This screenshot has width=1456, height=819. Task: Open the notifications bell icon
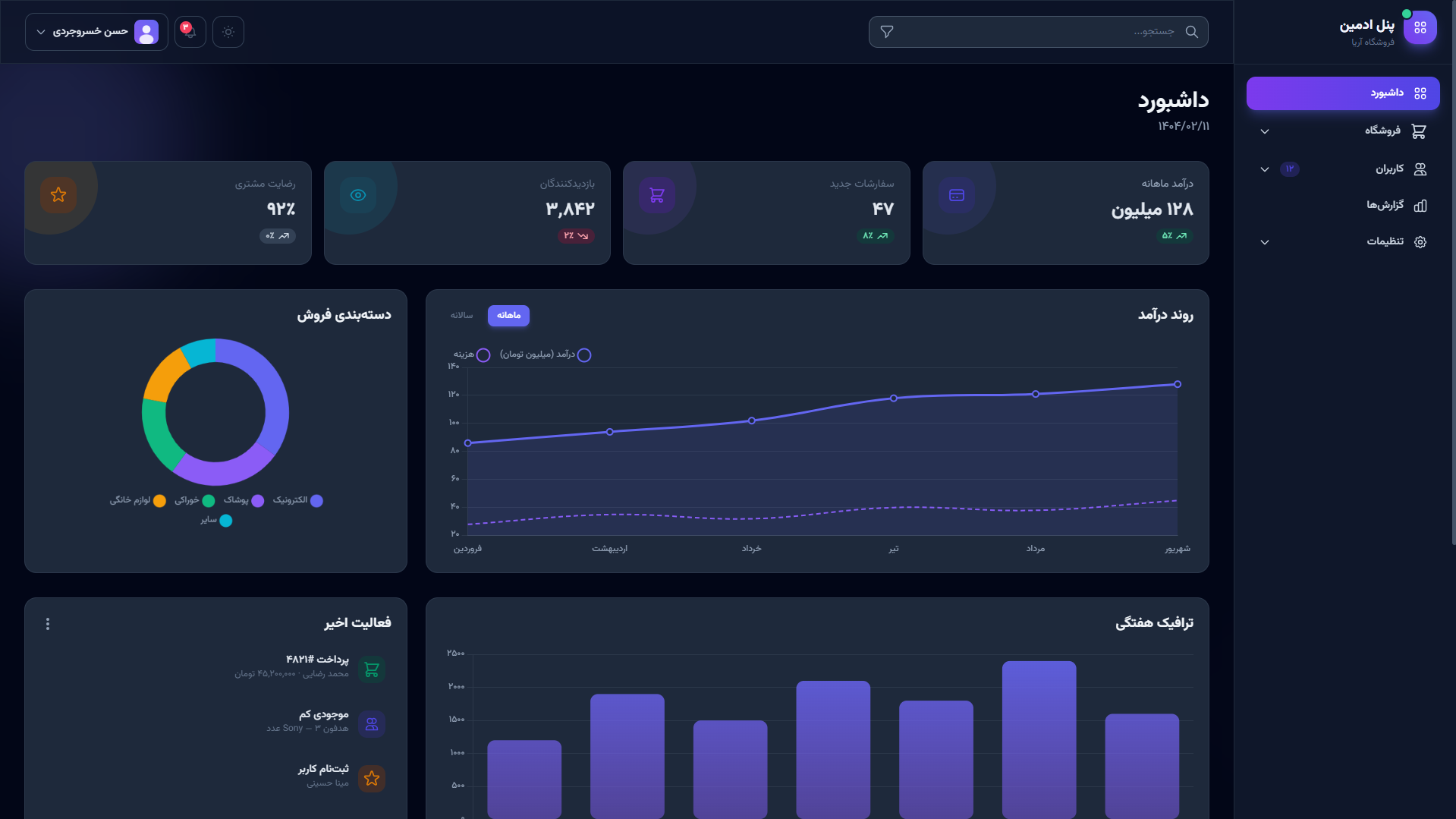pyautogui.click(x=190, y=32)
